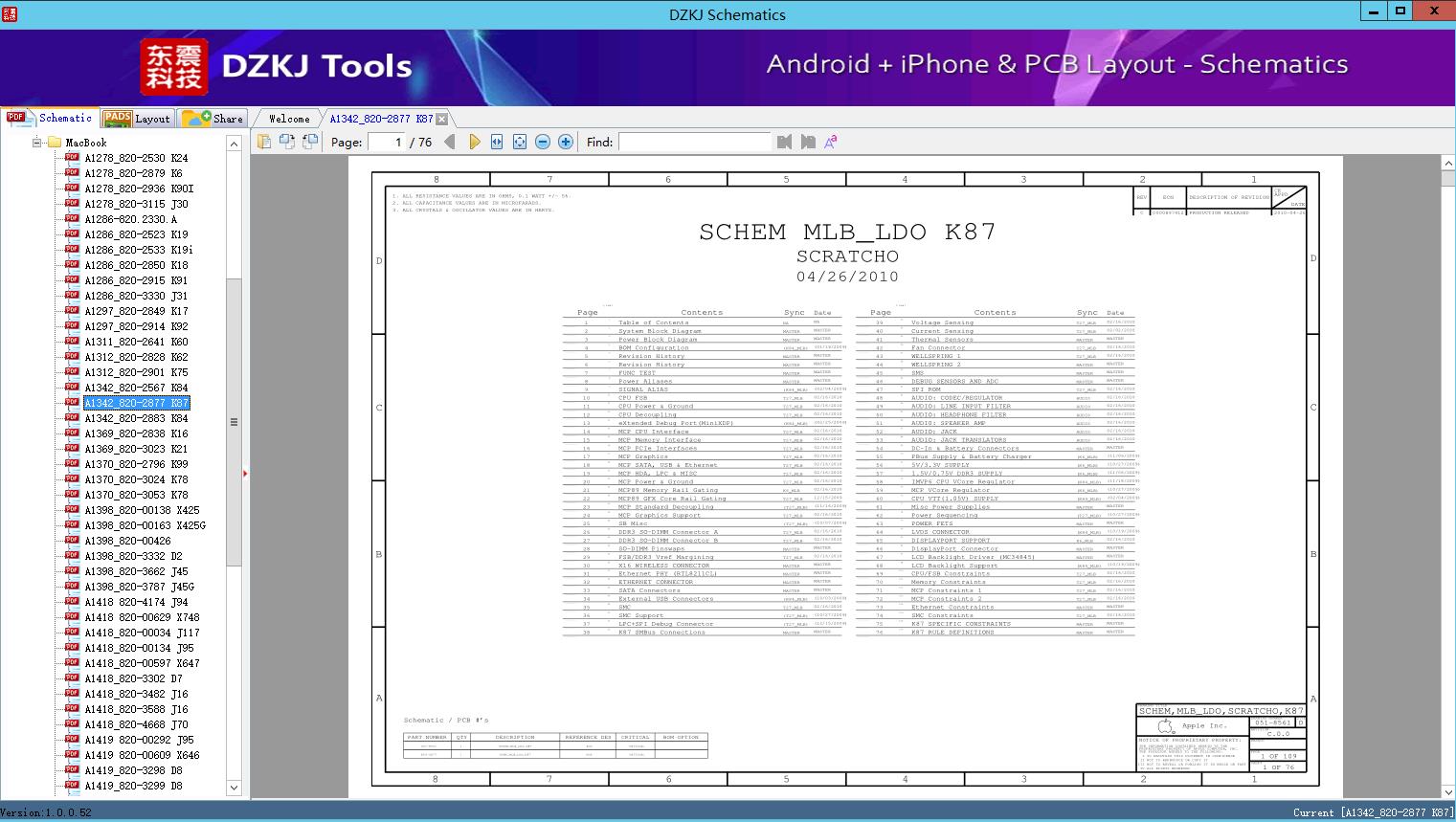Zoom out of the schematic
Image resolution: width=1456 pixels, height=822 pixels.
(543, 142)
